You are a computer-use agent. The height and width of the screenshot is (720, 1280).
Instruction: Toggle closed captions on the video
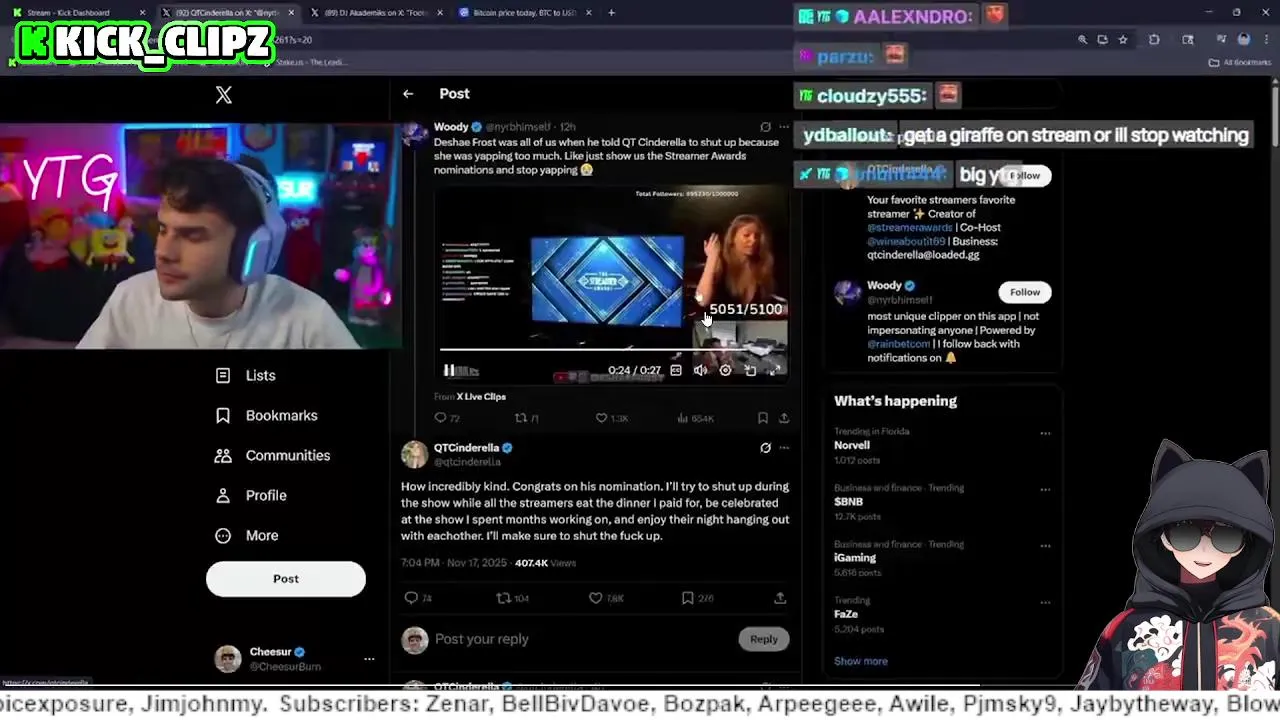coord(676,370)
